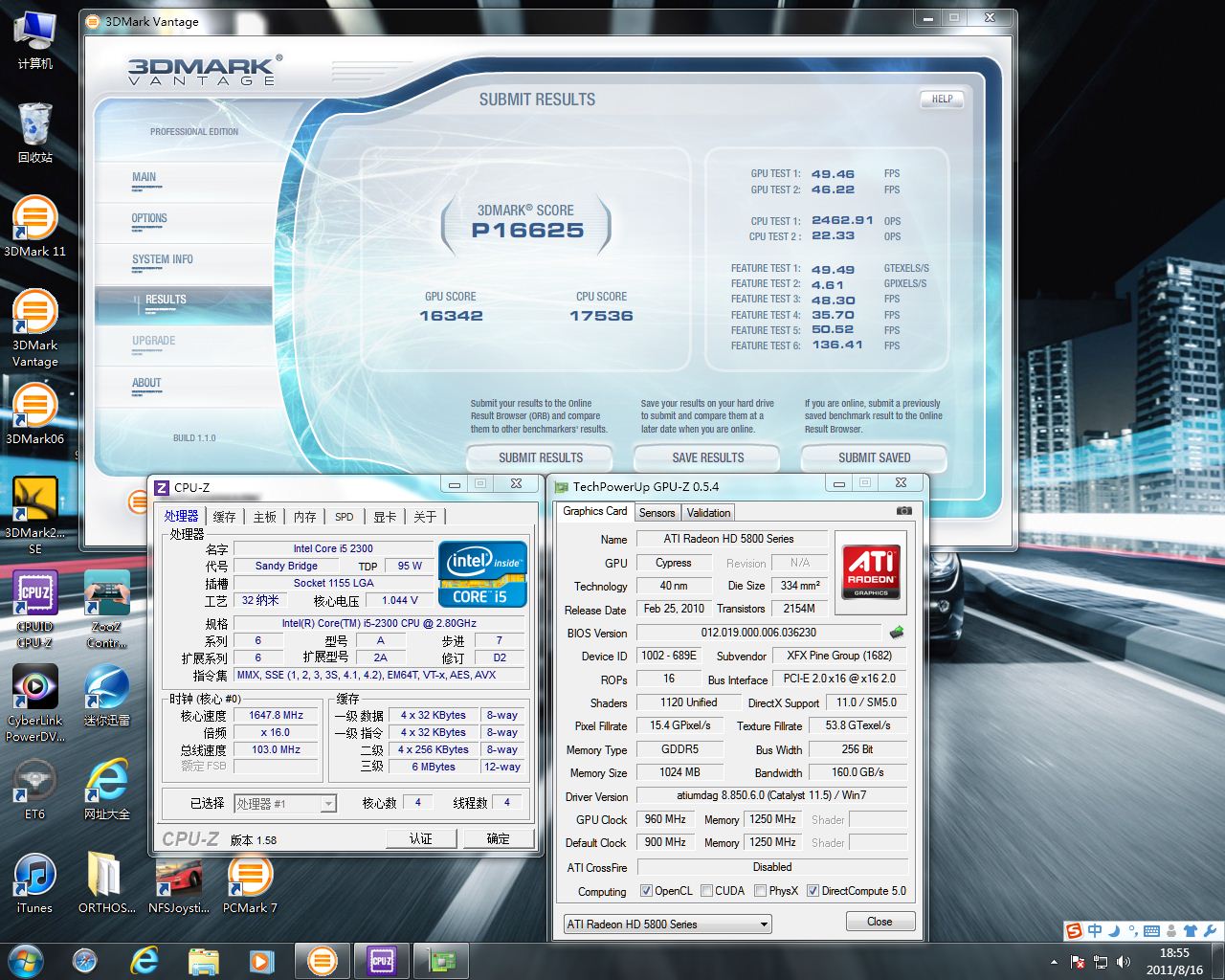Open the 关于 tab in CPU-Z

click(425, 517)
